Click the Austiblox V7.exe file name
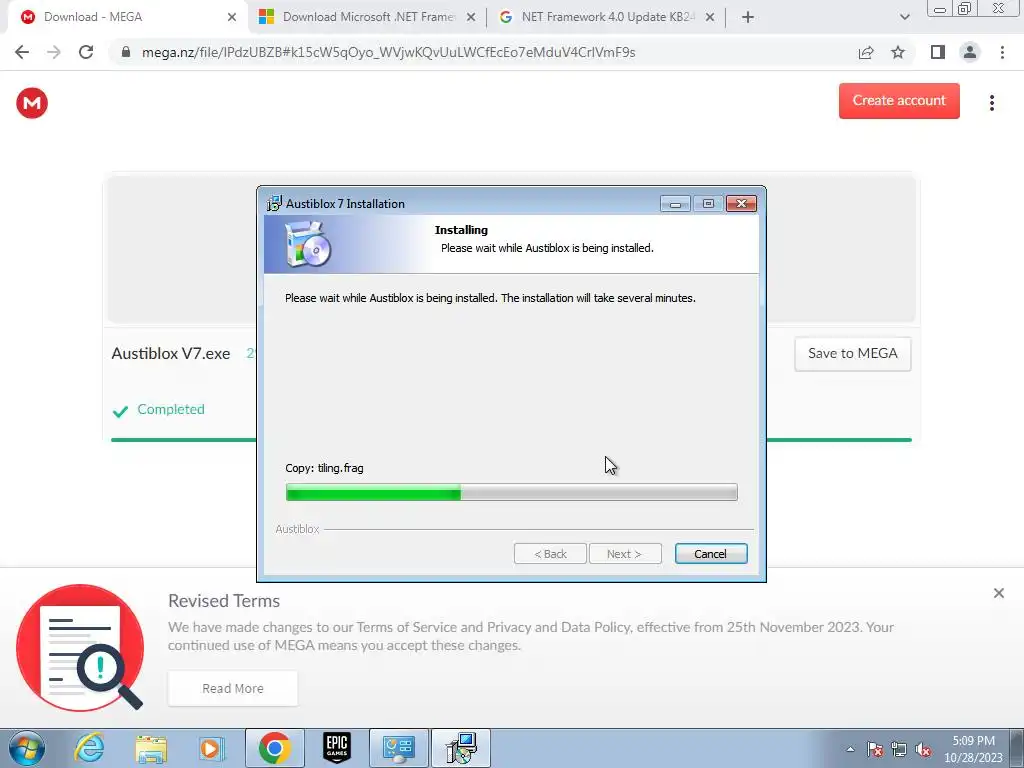This screenshot has width=1024, height=768. tap(170, 353)
